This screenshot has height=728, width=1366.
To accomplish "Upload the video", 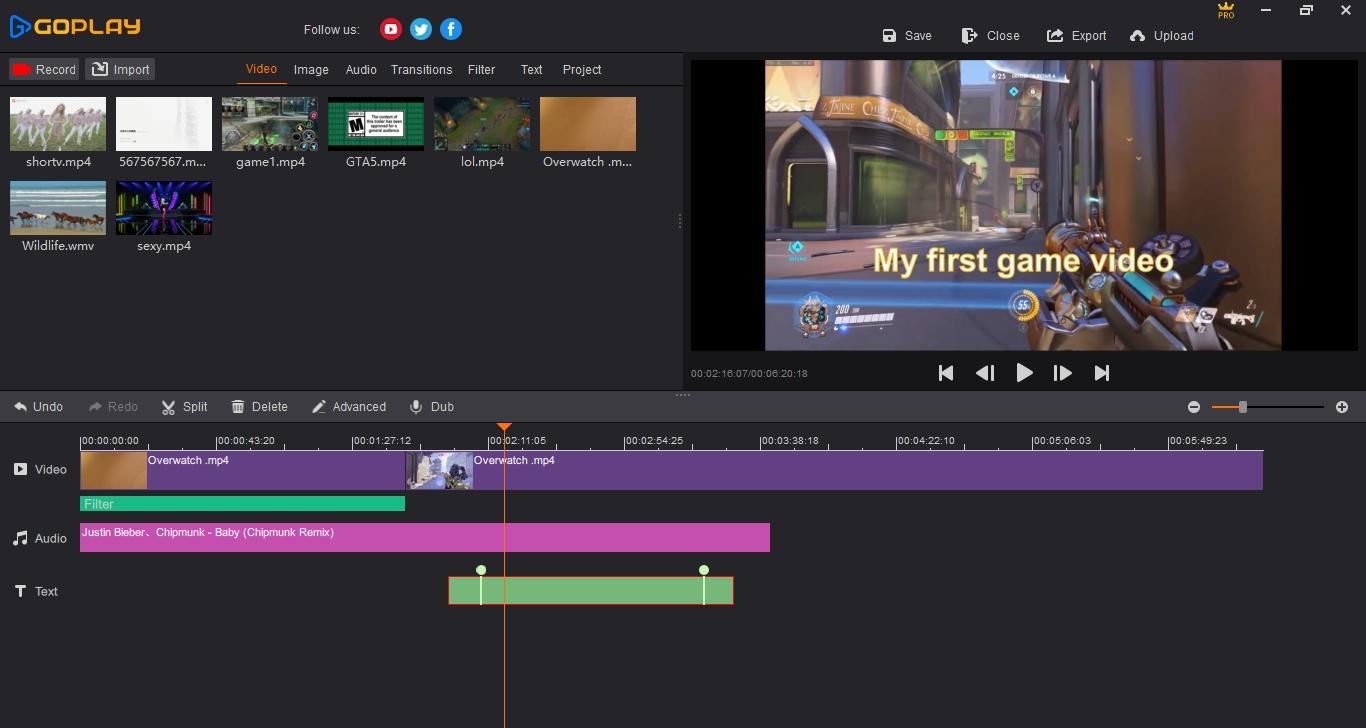I will (x=1161, y=35).
